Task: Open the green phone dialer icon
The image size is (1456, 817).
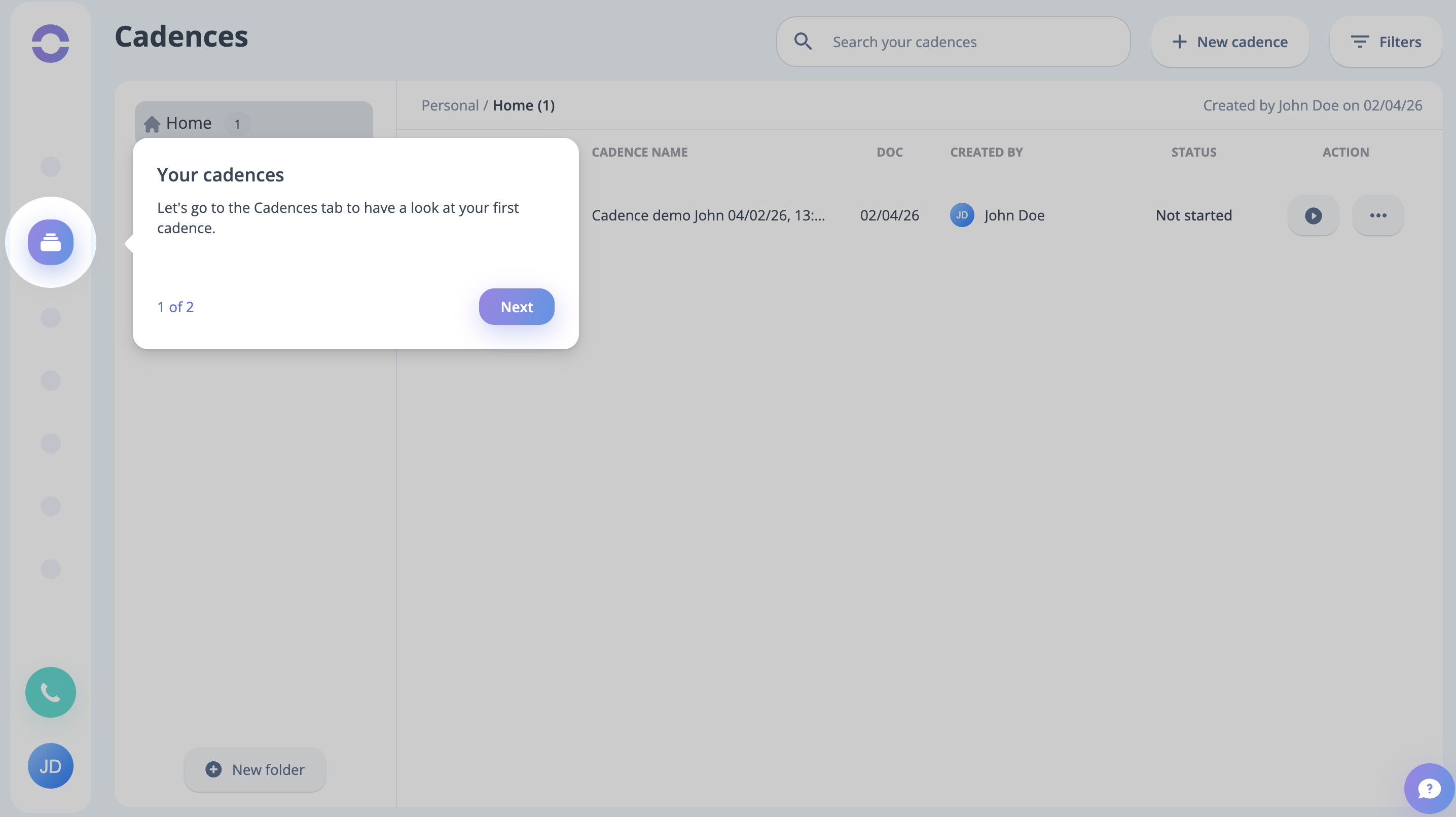Action: (50, 692)
